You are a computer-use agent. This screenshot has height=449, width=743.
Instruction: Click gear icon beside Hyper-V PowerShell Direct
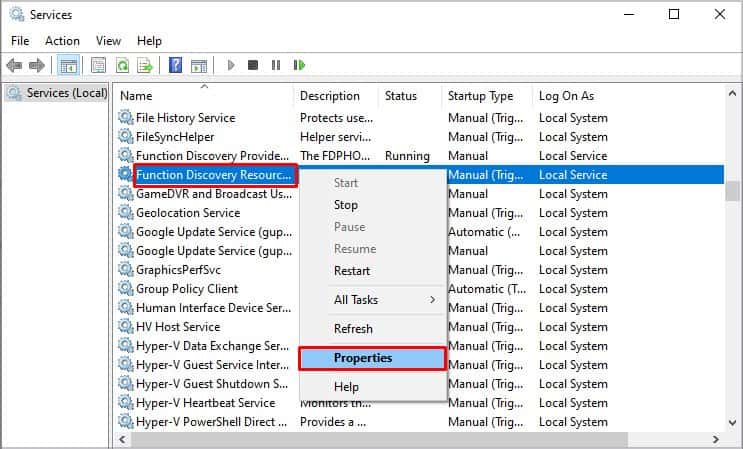(x=126, y=422)
